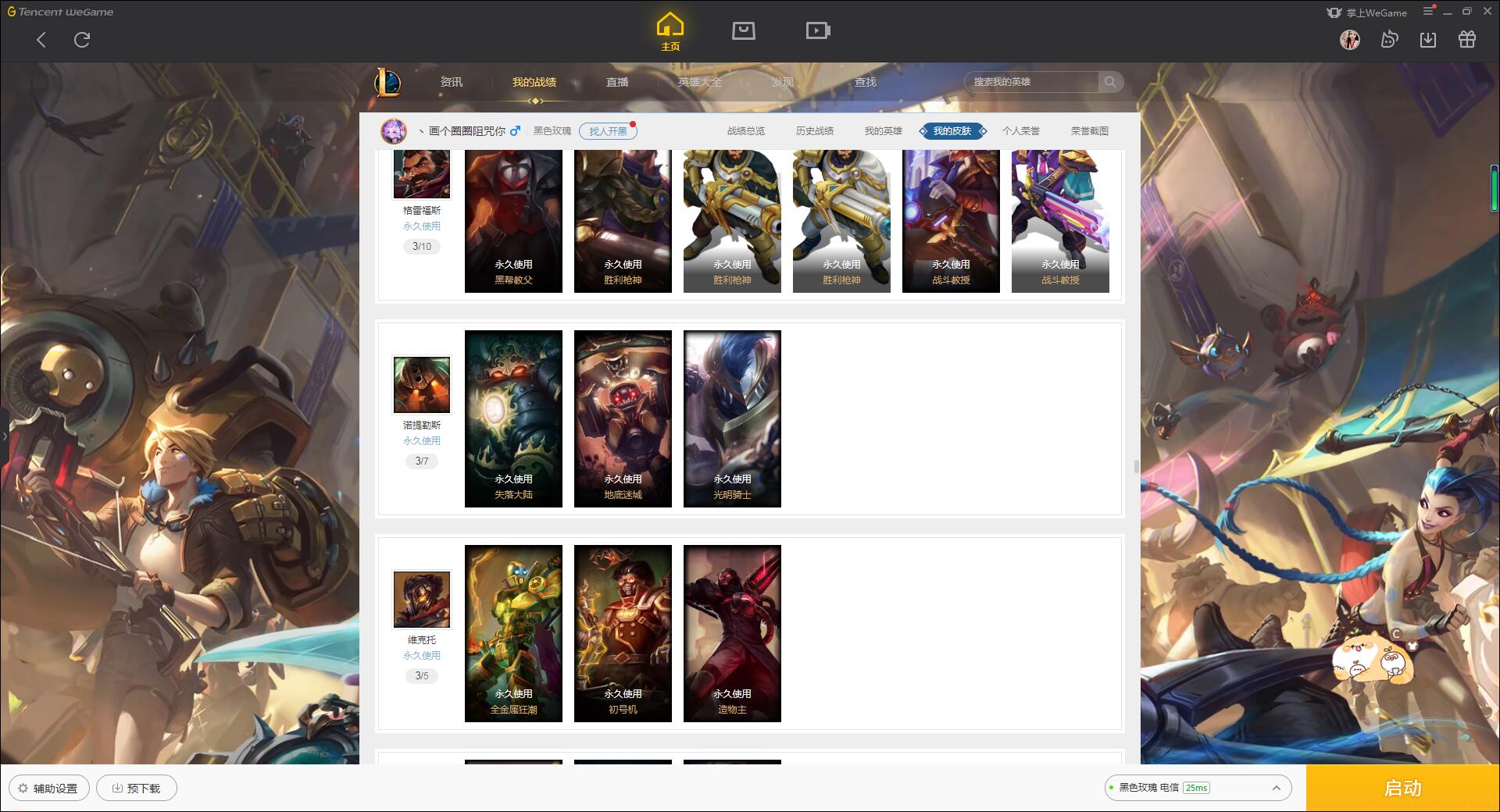Go back with the back arrow

pyautogui.click(x=41, y=40)
